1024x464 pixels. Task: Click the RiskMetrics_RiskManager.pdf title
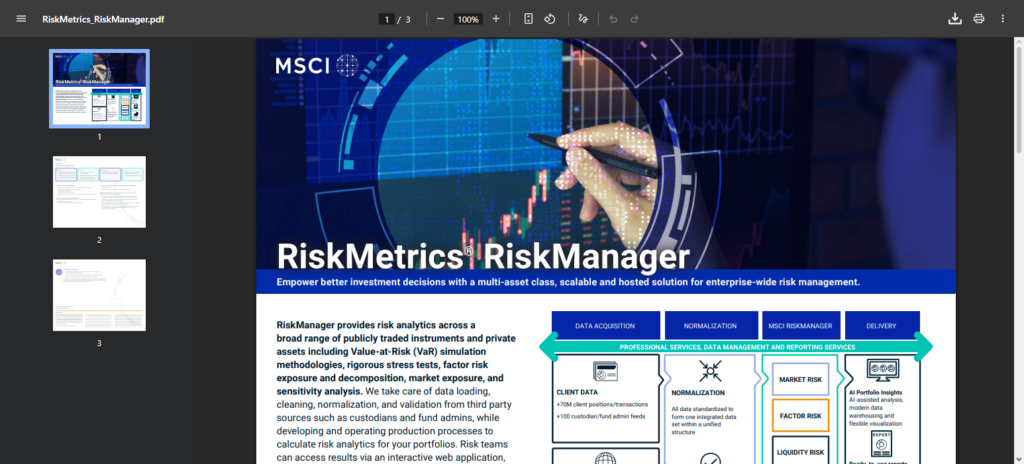(103, 20)
